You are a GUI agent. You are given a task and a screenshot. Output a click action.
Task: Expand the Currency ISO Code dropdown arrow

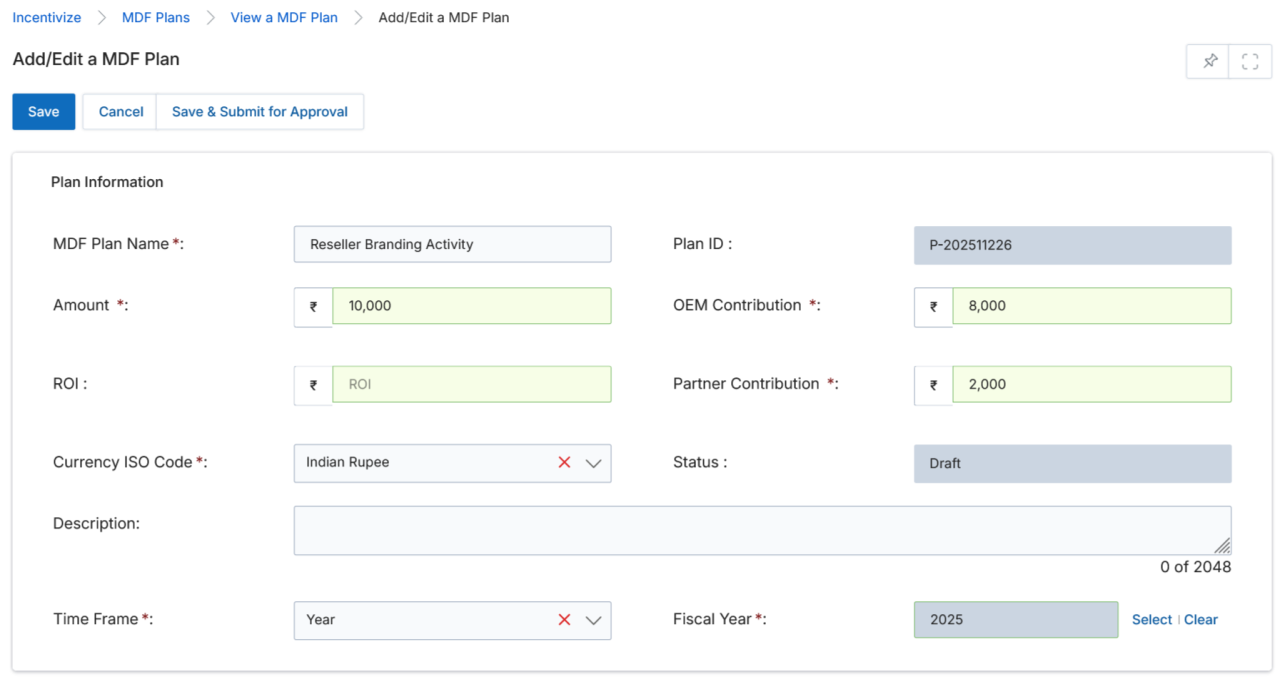pyautogui.click(x=593, y=463)
